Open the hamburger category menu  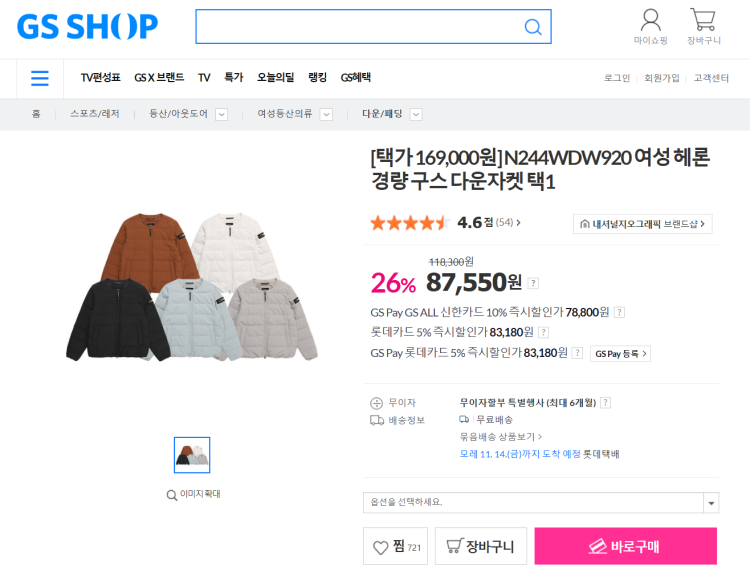coord(40,78)
